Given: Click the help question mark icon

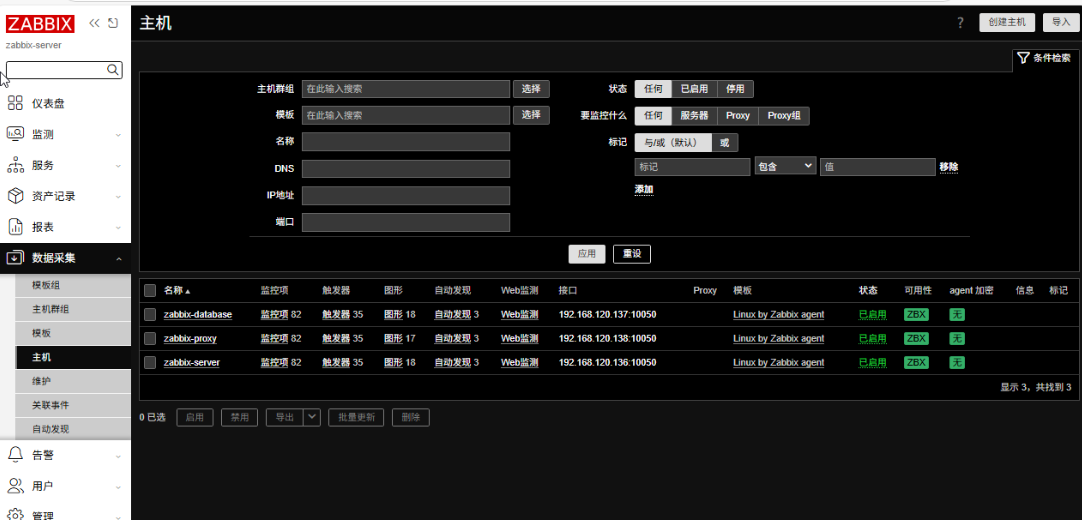Looking at the screenshot, I should 960,23.
